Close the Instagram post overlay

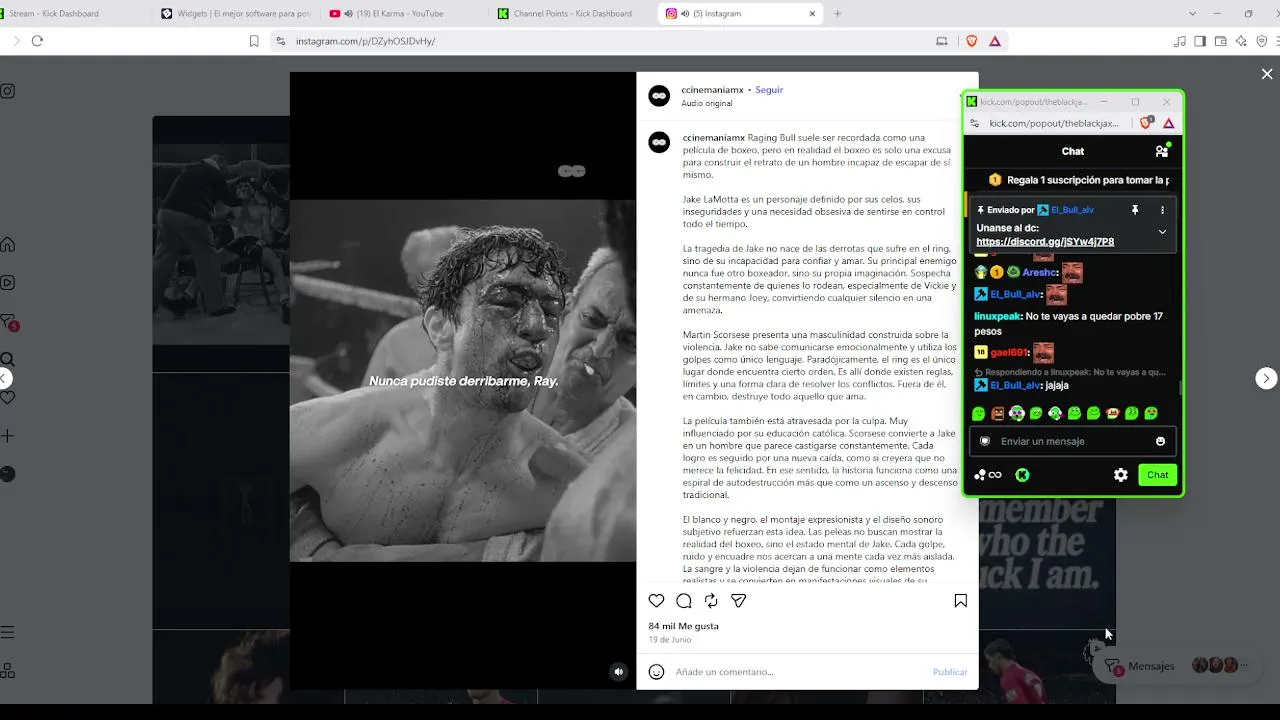tap(1267, 74)
